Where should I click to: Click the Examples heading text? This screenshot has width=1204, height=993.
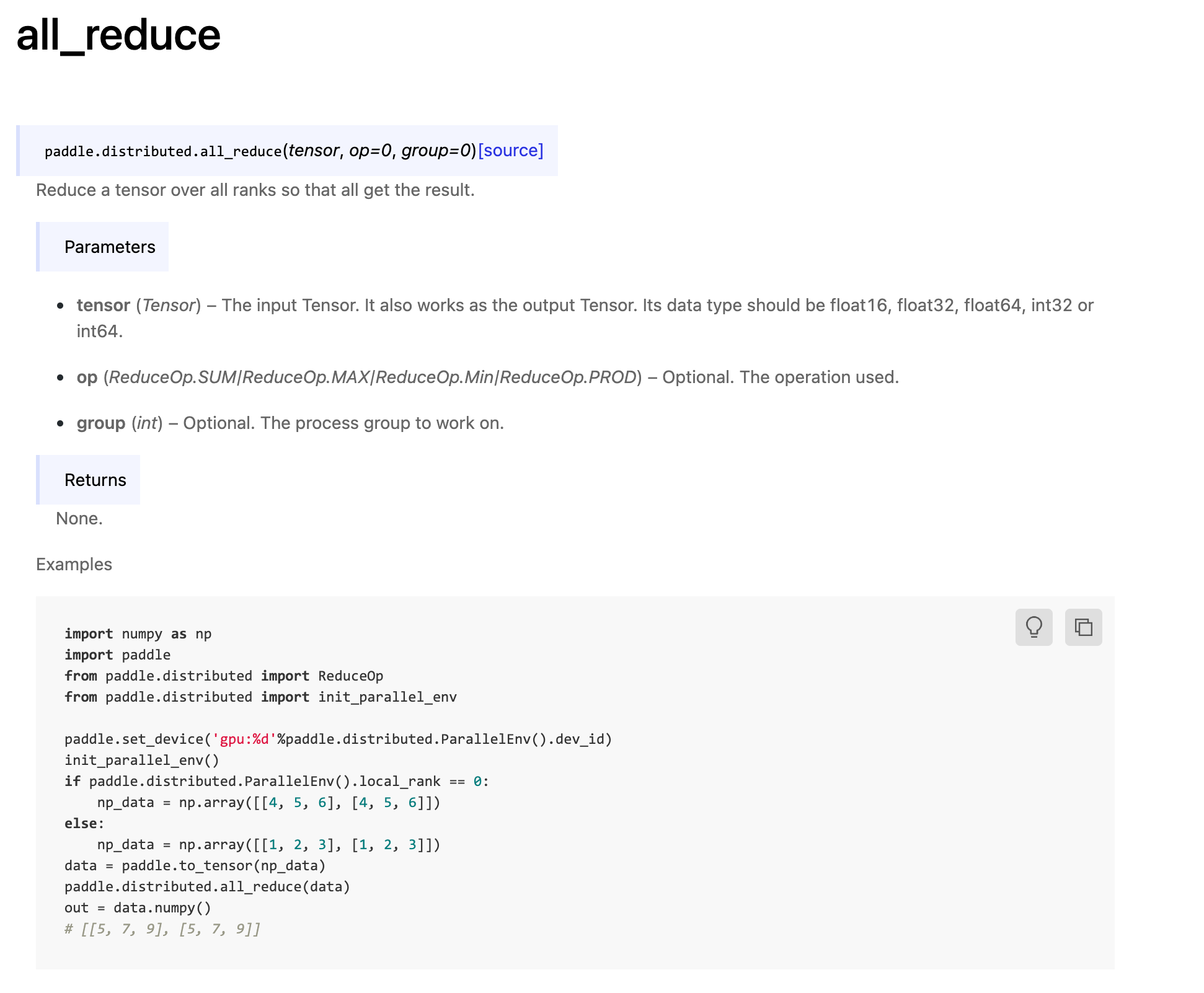tap(74, 564)
